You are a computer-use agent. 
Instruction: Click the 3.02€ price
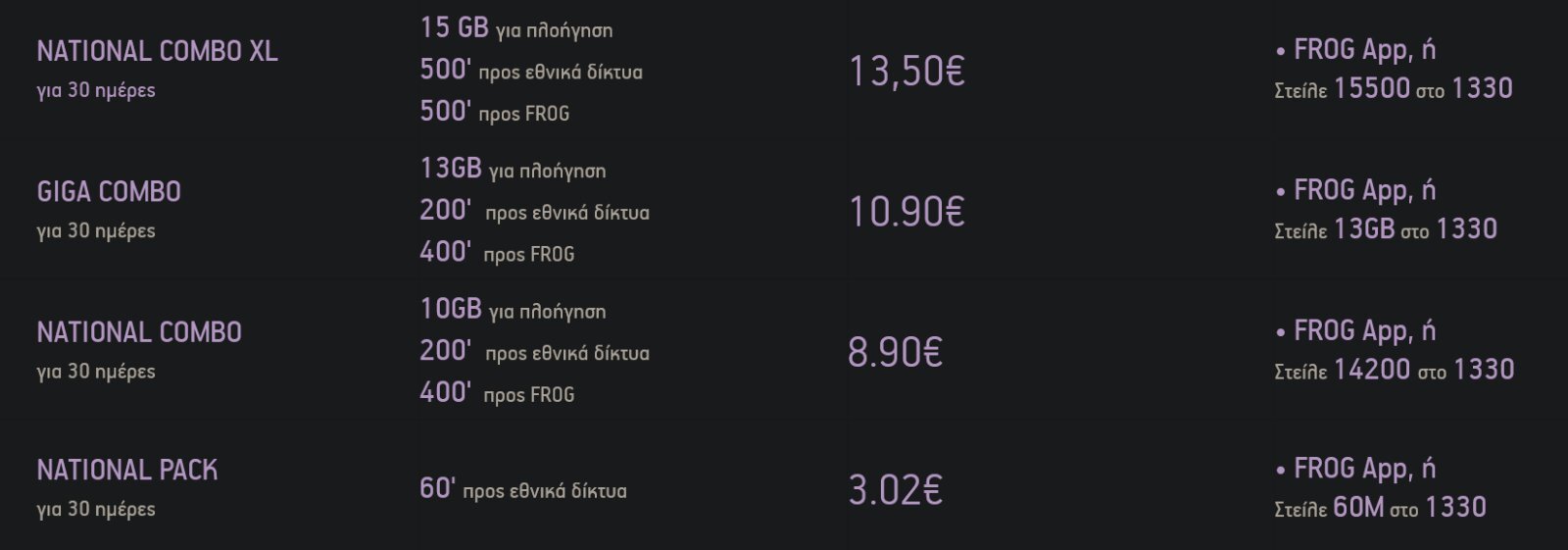click(x=895, y=489)
